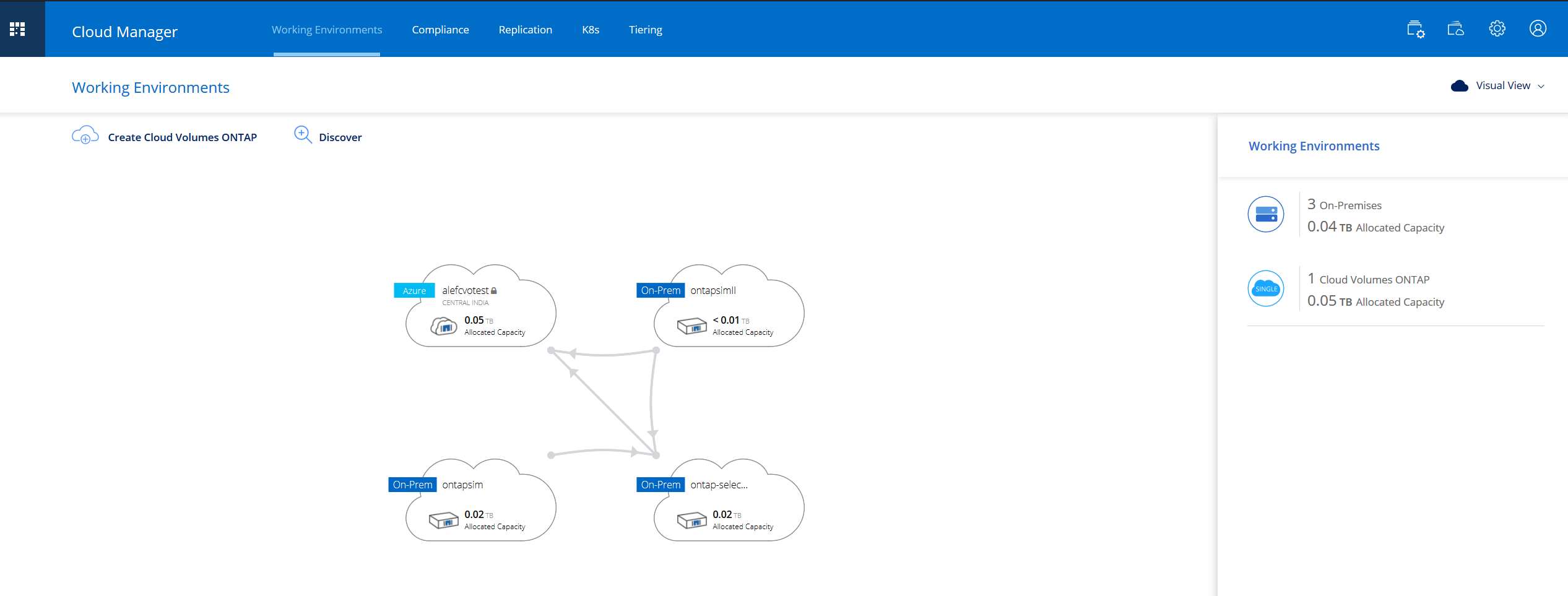The image size is (1568, 596).
Task: Click the Cloud Manager title
Action: pos(124,32)
